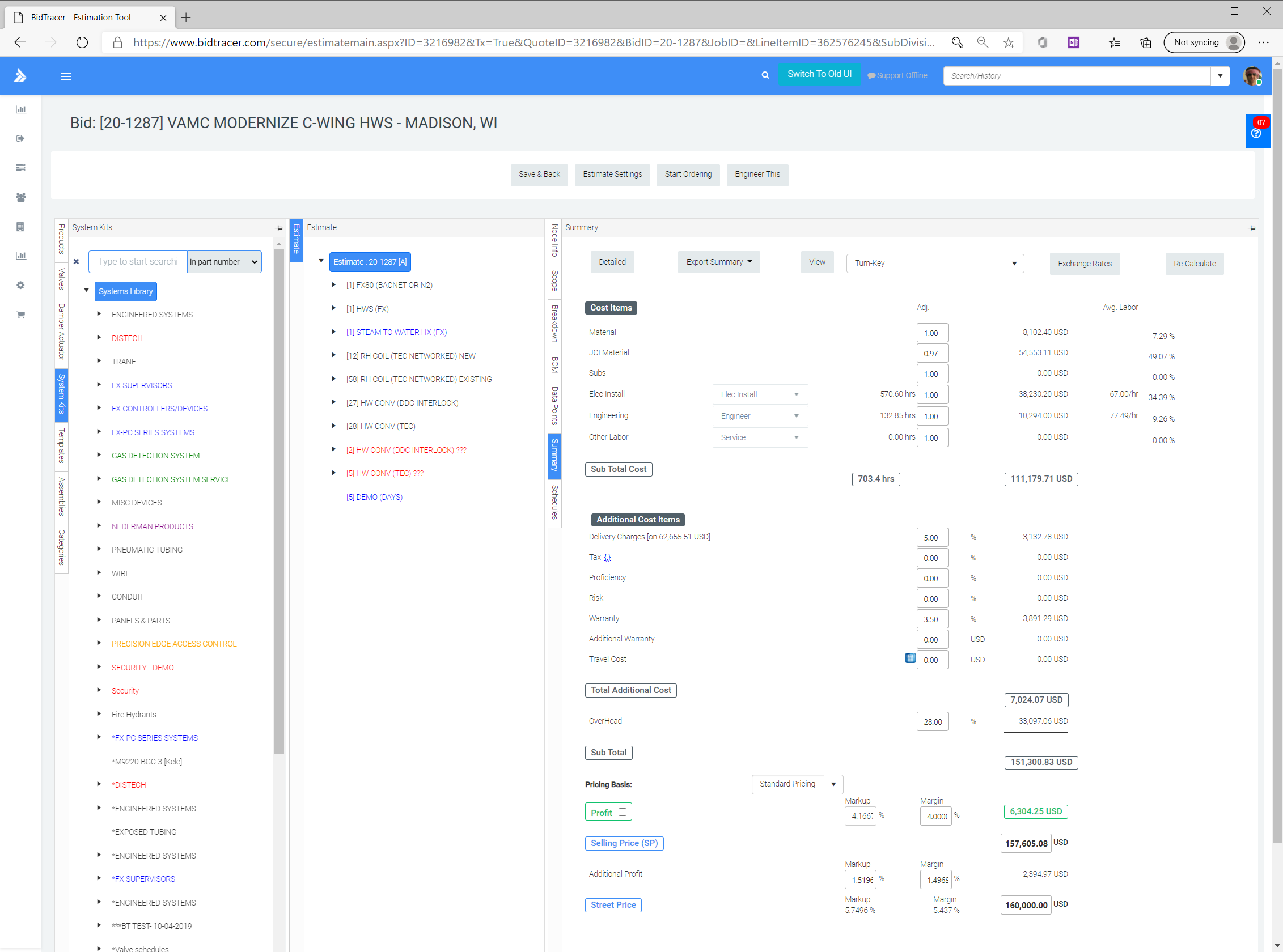Screen dimensions: 1283x952
Task: Open the Turn-Key view dropdown
Action: coord(1013,263)
